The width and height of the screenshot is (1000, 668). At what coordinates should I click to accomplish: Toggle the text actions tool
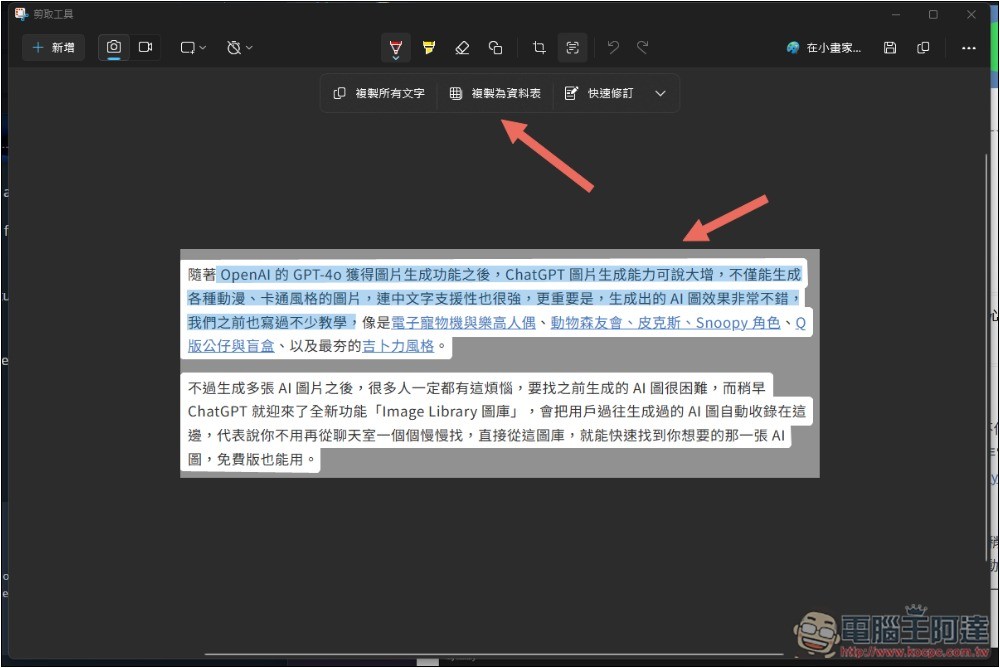pos(572,47)
